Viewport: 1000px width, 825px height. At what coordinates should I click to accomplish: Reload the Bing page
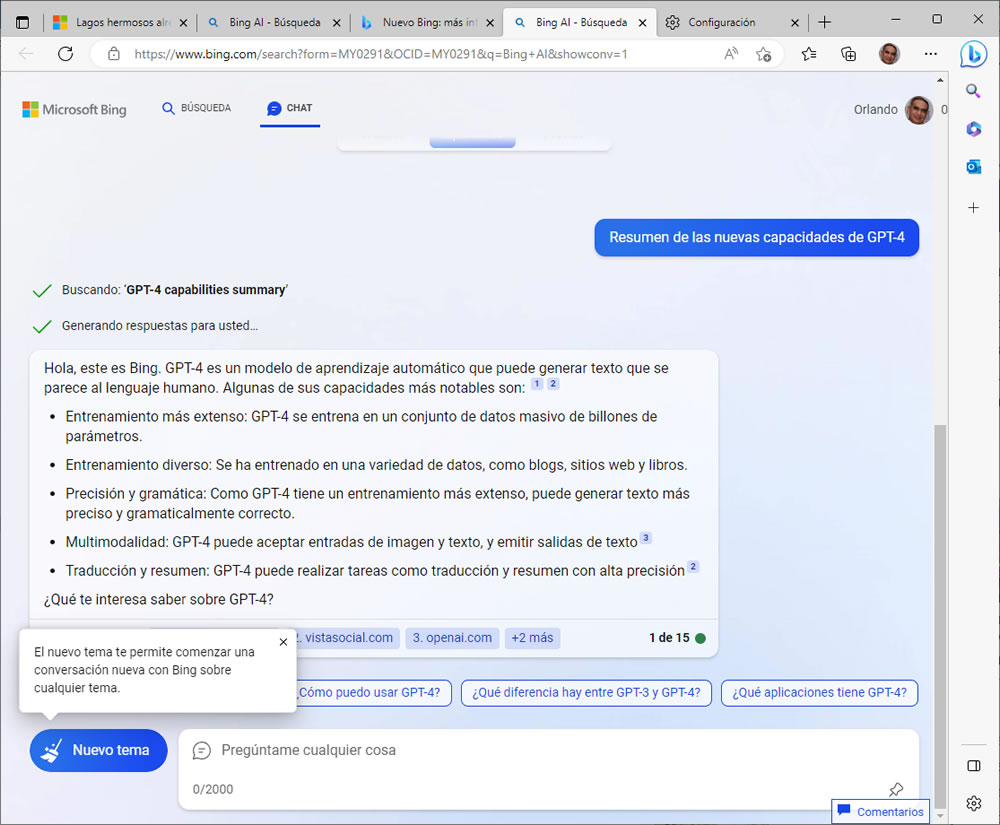(x=66, y=54)
